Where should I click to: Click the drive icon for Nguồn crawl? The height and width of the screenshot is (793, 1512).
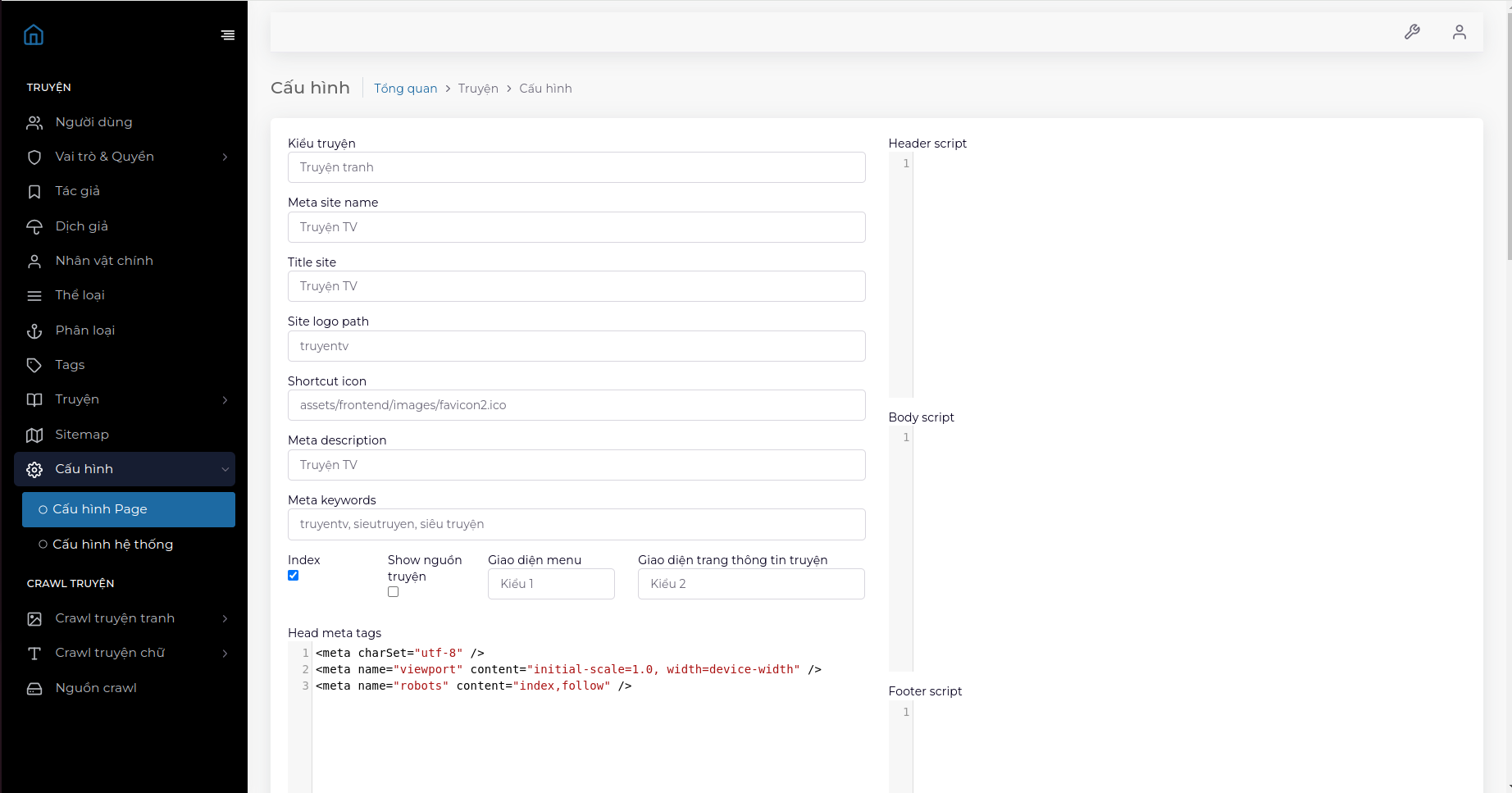click(34, 689)
